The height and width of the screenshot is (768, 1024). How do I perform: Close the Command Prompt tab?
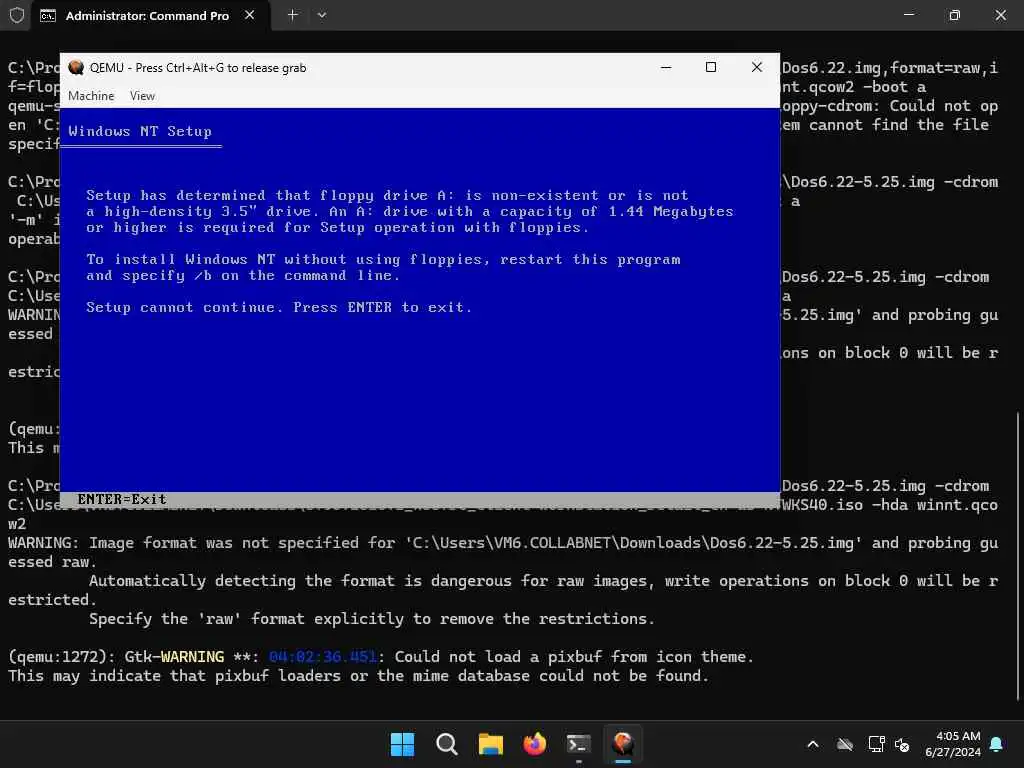[x=249, y=15]
